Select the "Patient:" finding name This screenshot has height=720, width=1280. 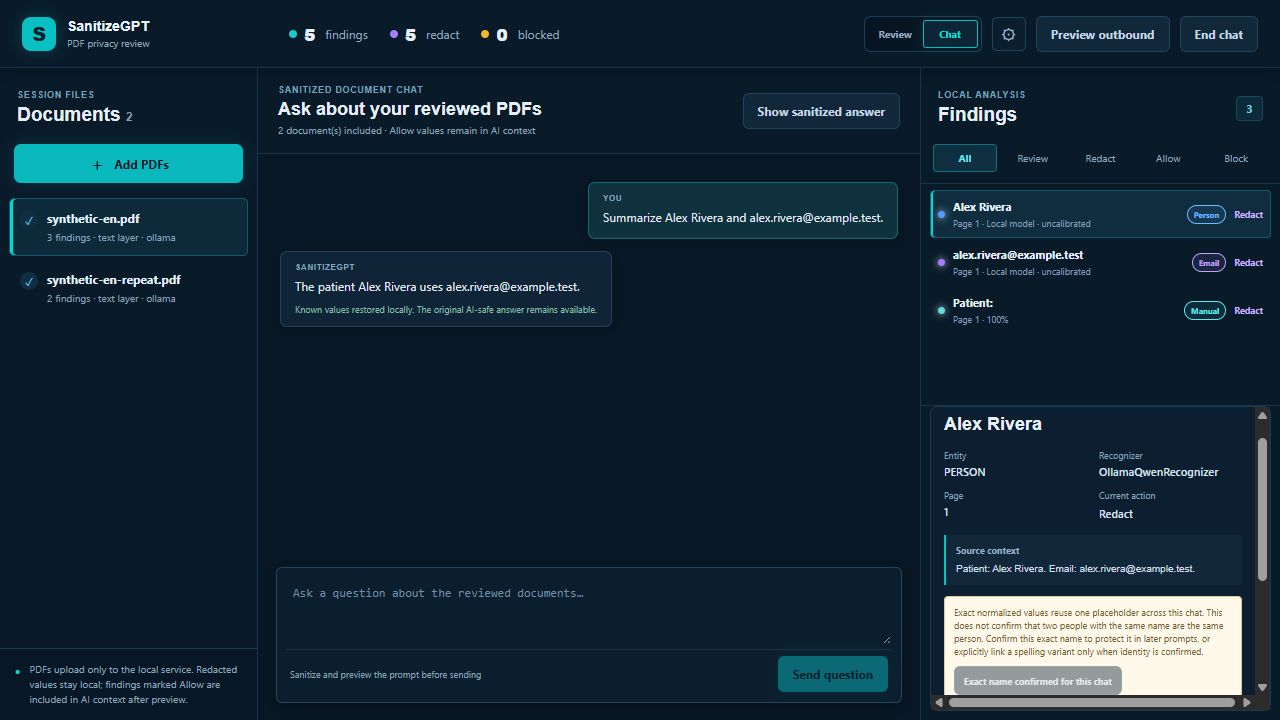pos(973,303)
